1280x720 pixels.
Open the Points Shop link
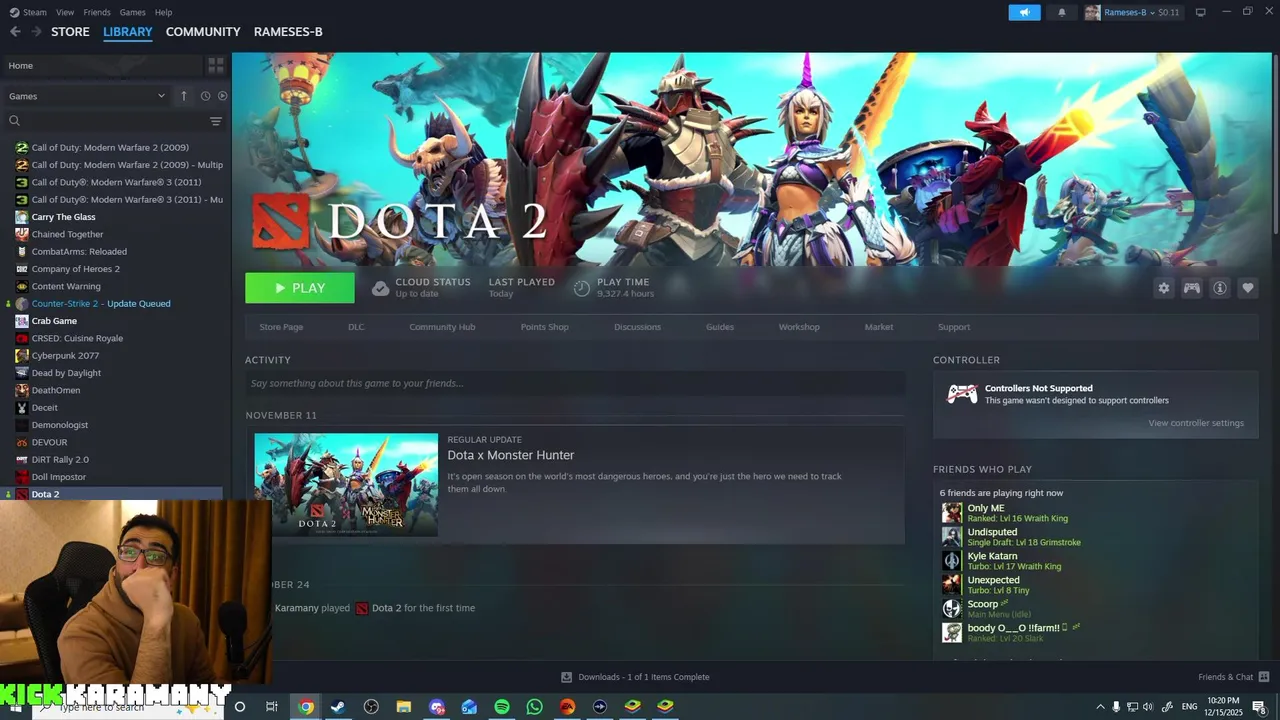click(x=544, y=327)
